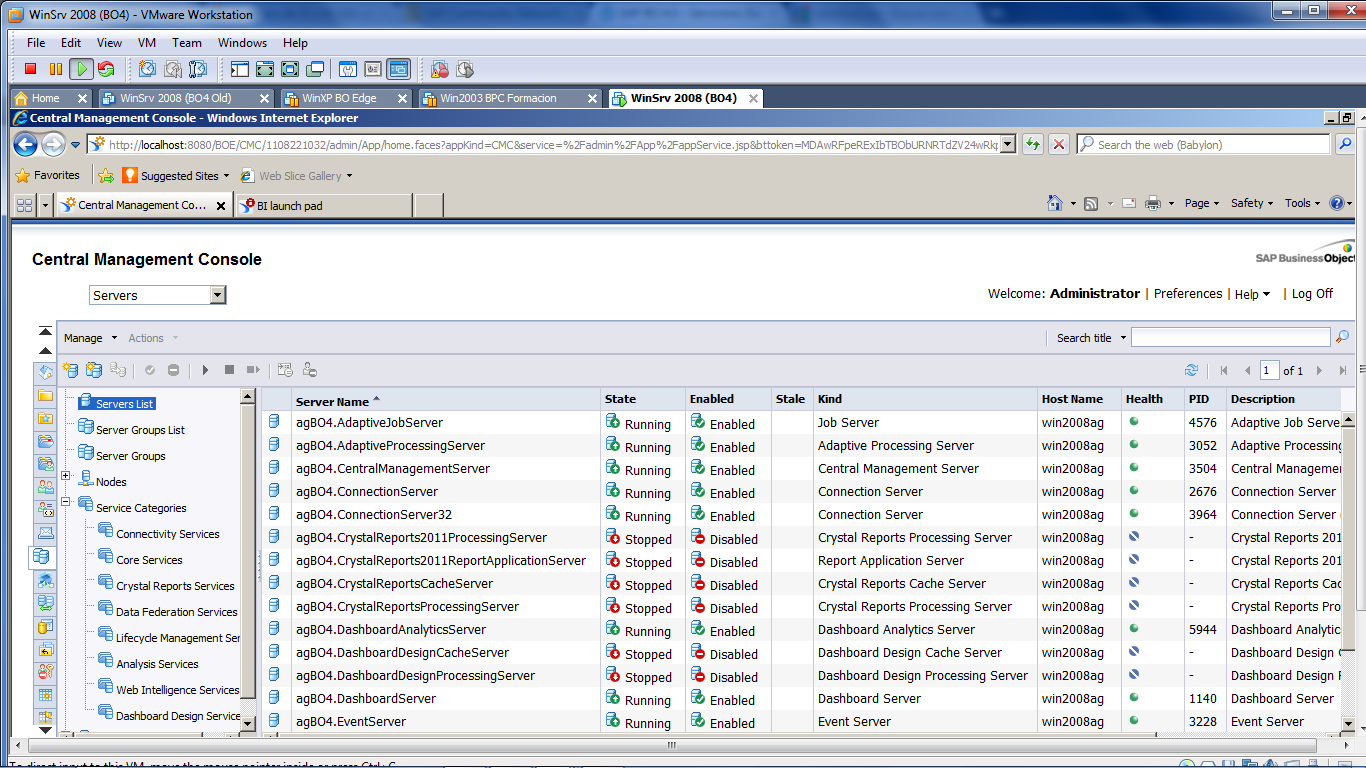
Task: Click the VMware suspend pause icon
Action: (55, 69)
